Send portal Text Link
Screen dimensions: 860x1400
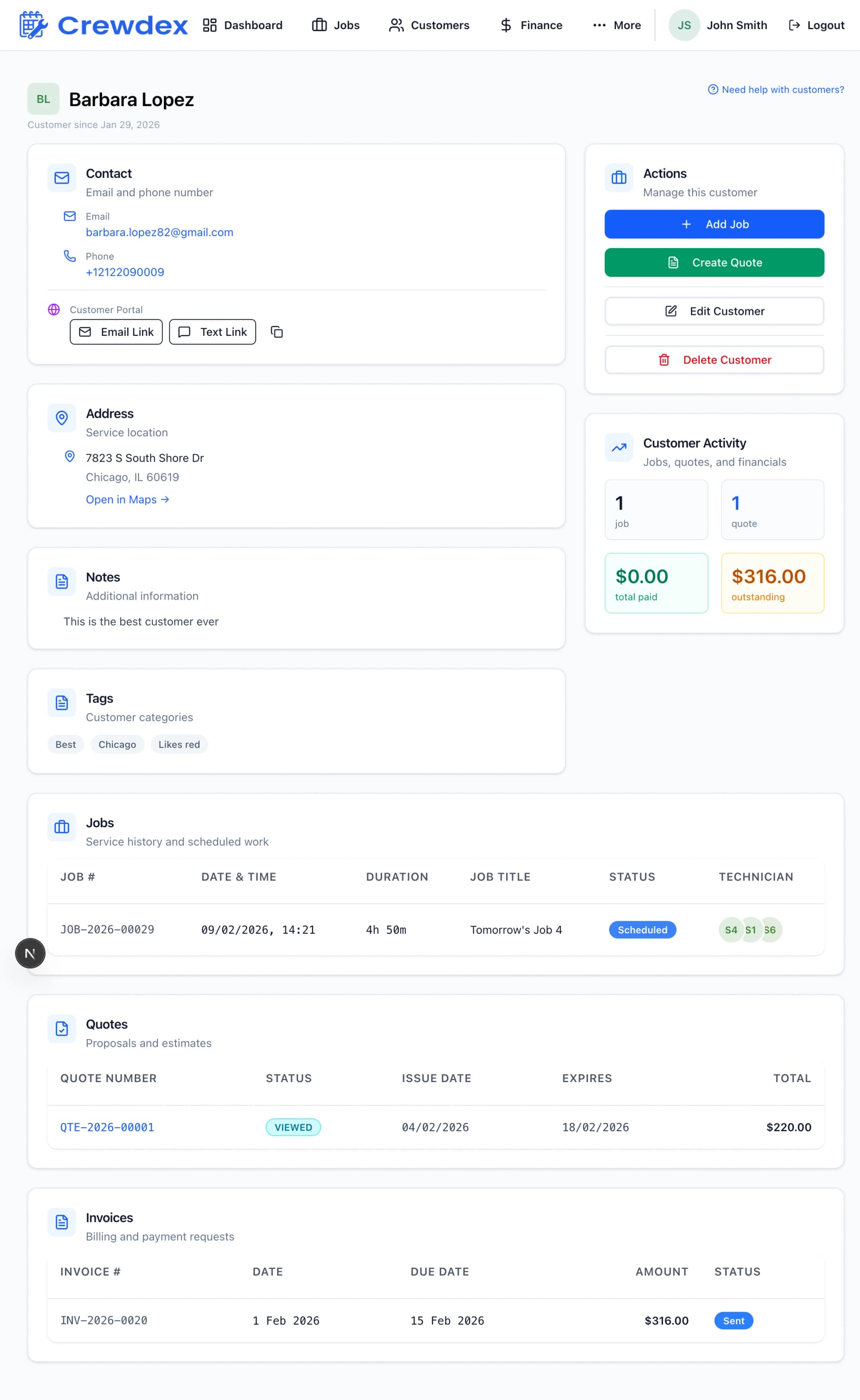(x=212, y=331)
